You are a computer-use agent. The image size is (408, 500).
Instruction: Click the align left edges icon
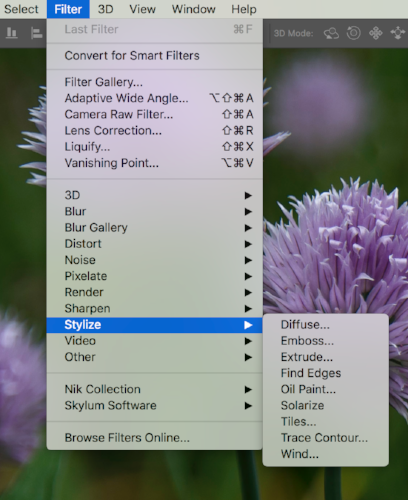pos(36,33)
